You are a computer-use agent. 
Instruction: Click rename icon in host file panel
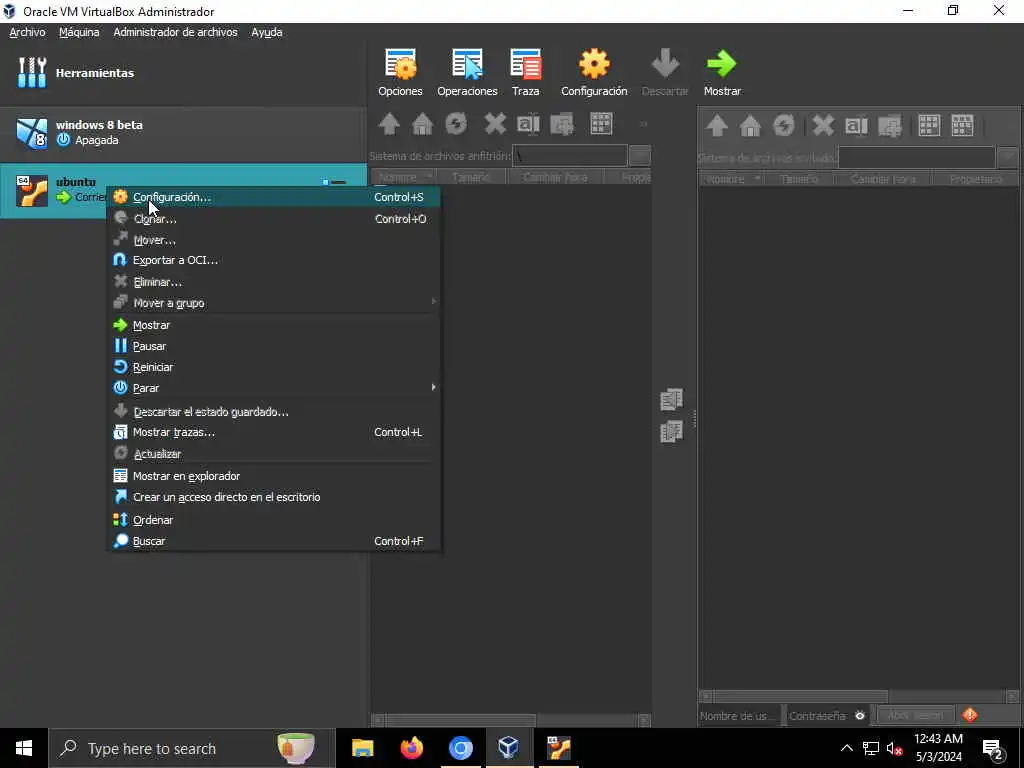coord(528,123)
